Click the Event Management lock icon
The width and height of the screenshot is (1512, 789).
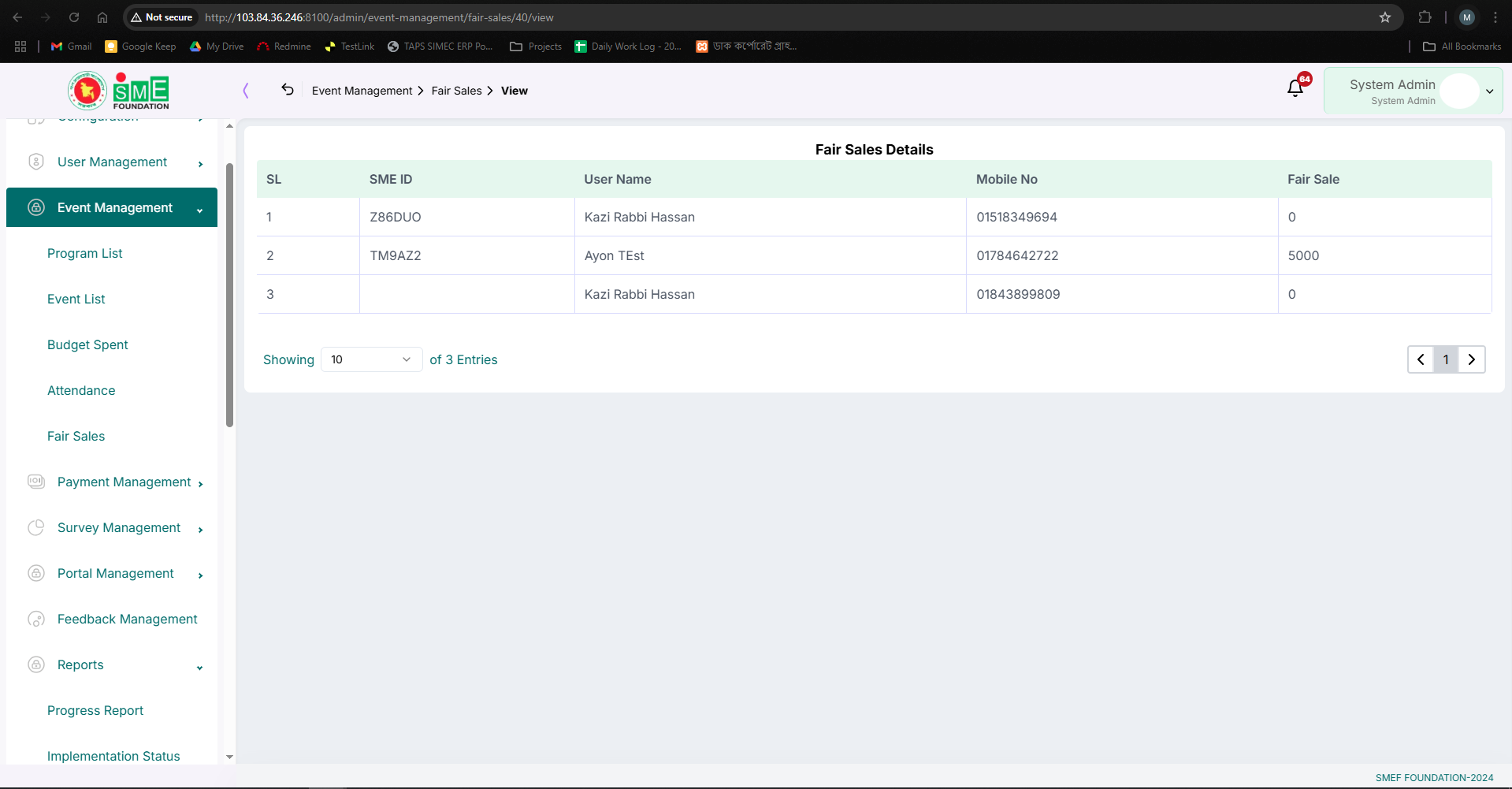coord(36,207)
